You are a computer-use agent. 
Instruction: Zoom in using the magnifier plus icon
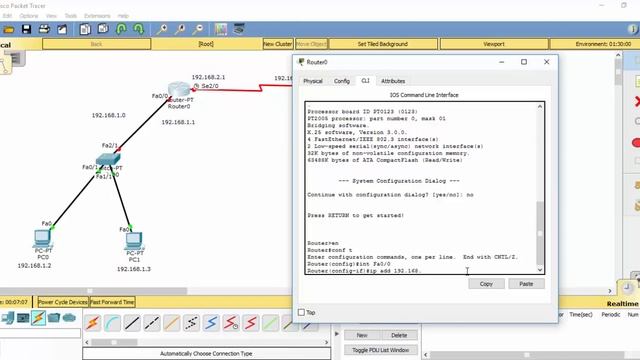162,29
